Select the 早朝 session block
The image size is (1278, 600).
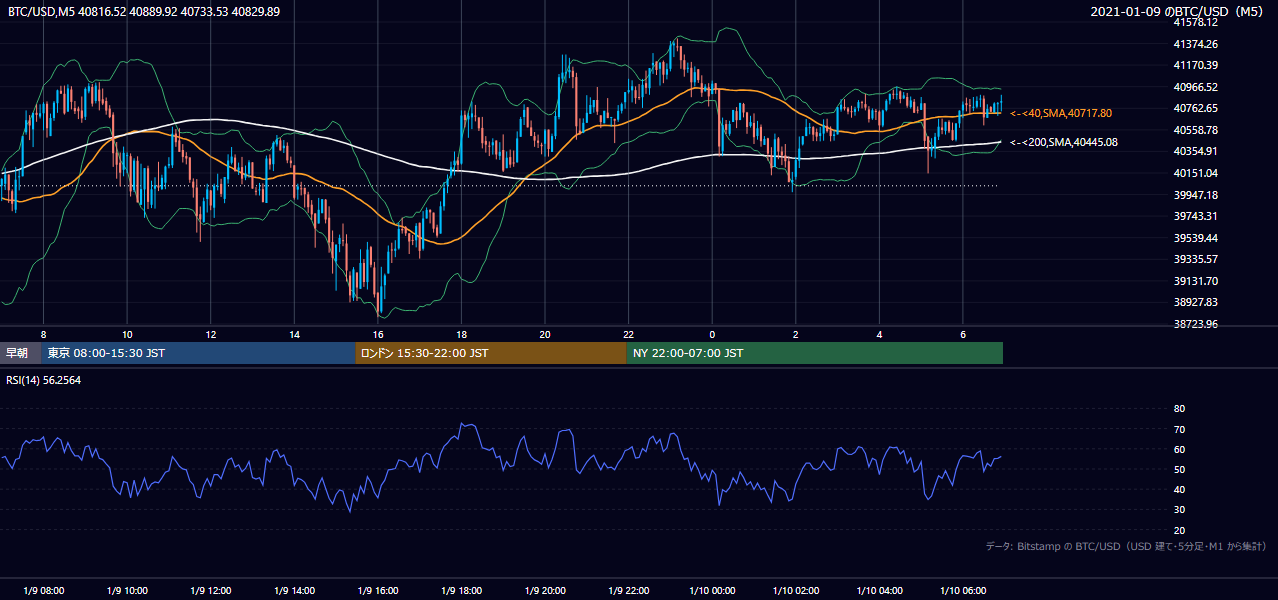coord(20,353)
